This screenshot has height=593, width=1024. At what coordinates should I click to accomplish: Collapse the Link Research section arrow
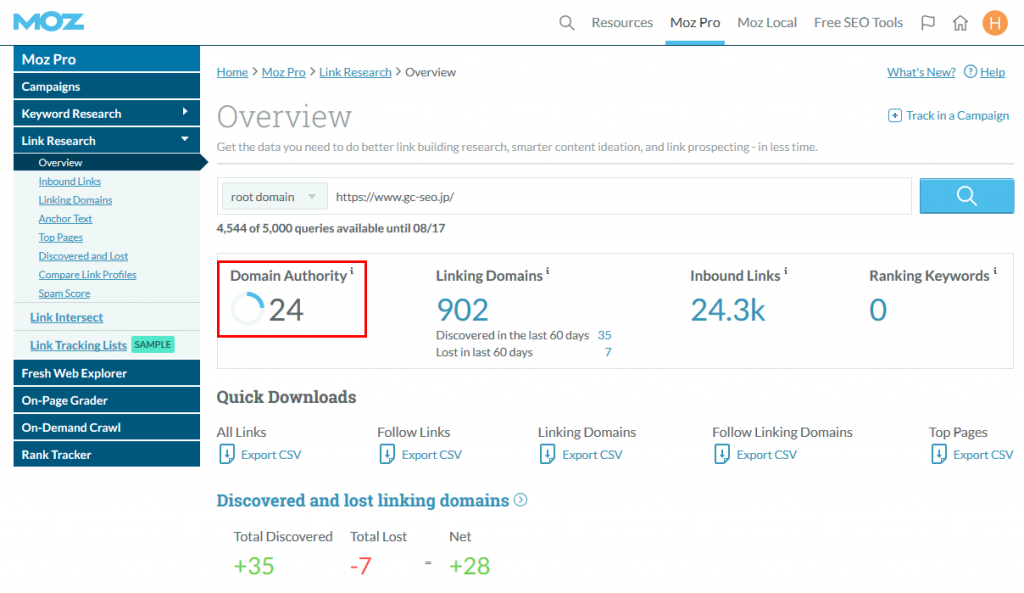click(185, 139)
